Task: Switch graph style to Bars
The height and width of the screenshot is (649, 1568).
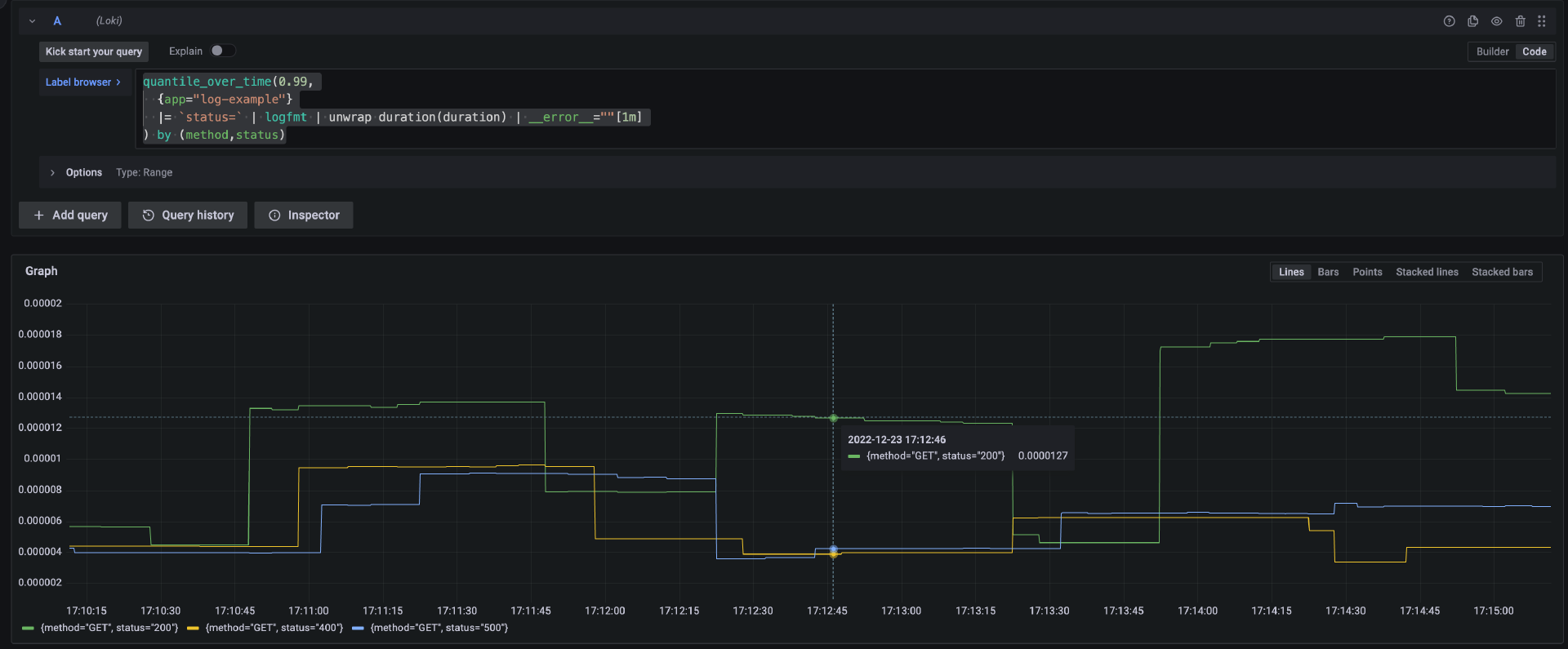Action: tap(1328, 272)
